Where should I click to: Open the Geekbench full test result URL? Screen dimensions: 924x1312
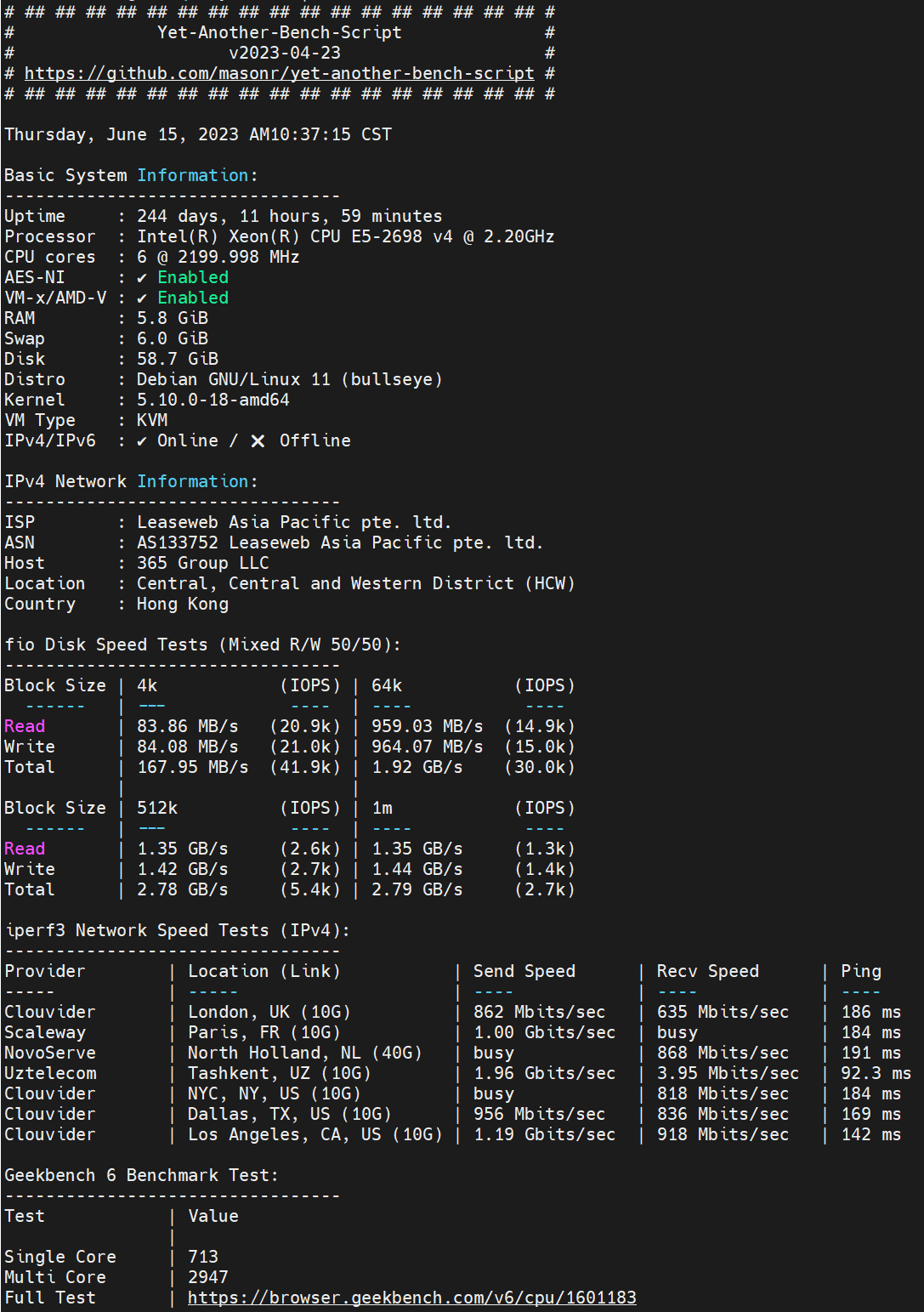tap(411, 1298)
